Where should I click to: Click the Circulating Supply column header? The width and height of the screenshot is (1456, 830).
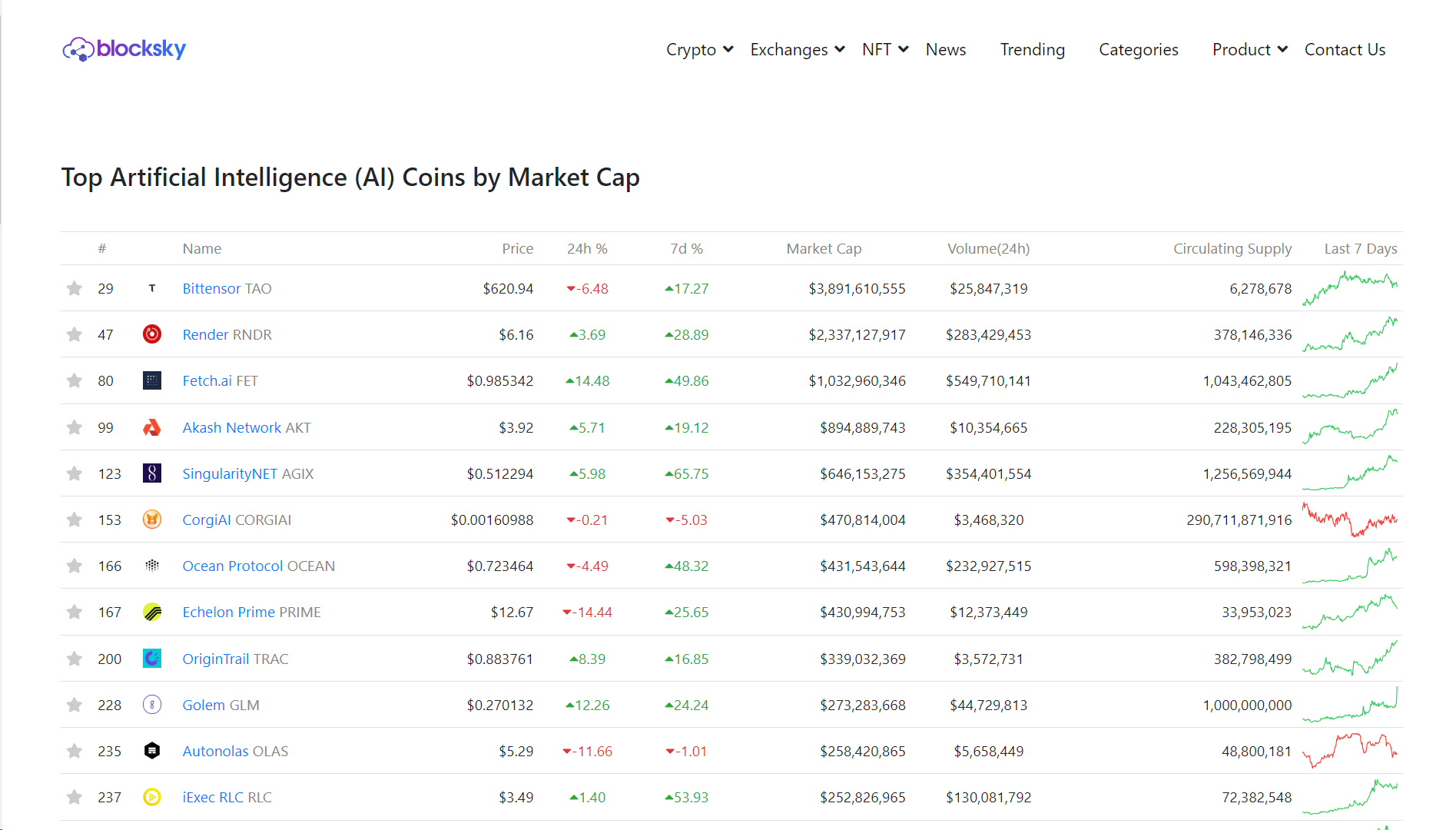coord(1232,248)
